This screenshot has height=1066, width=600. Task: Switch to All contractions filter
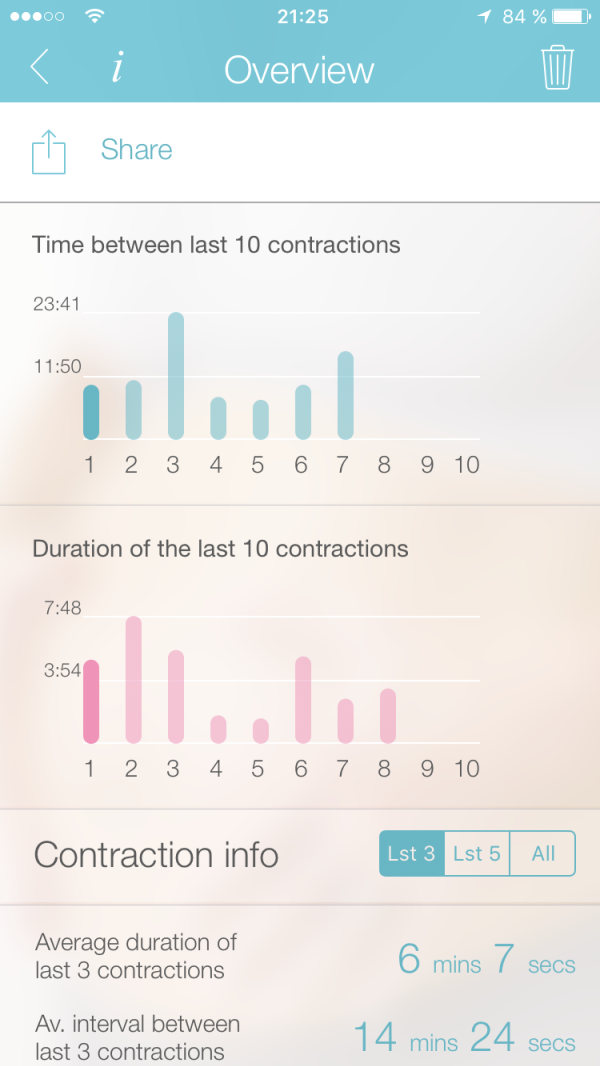(x=543, y=854)
